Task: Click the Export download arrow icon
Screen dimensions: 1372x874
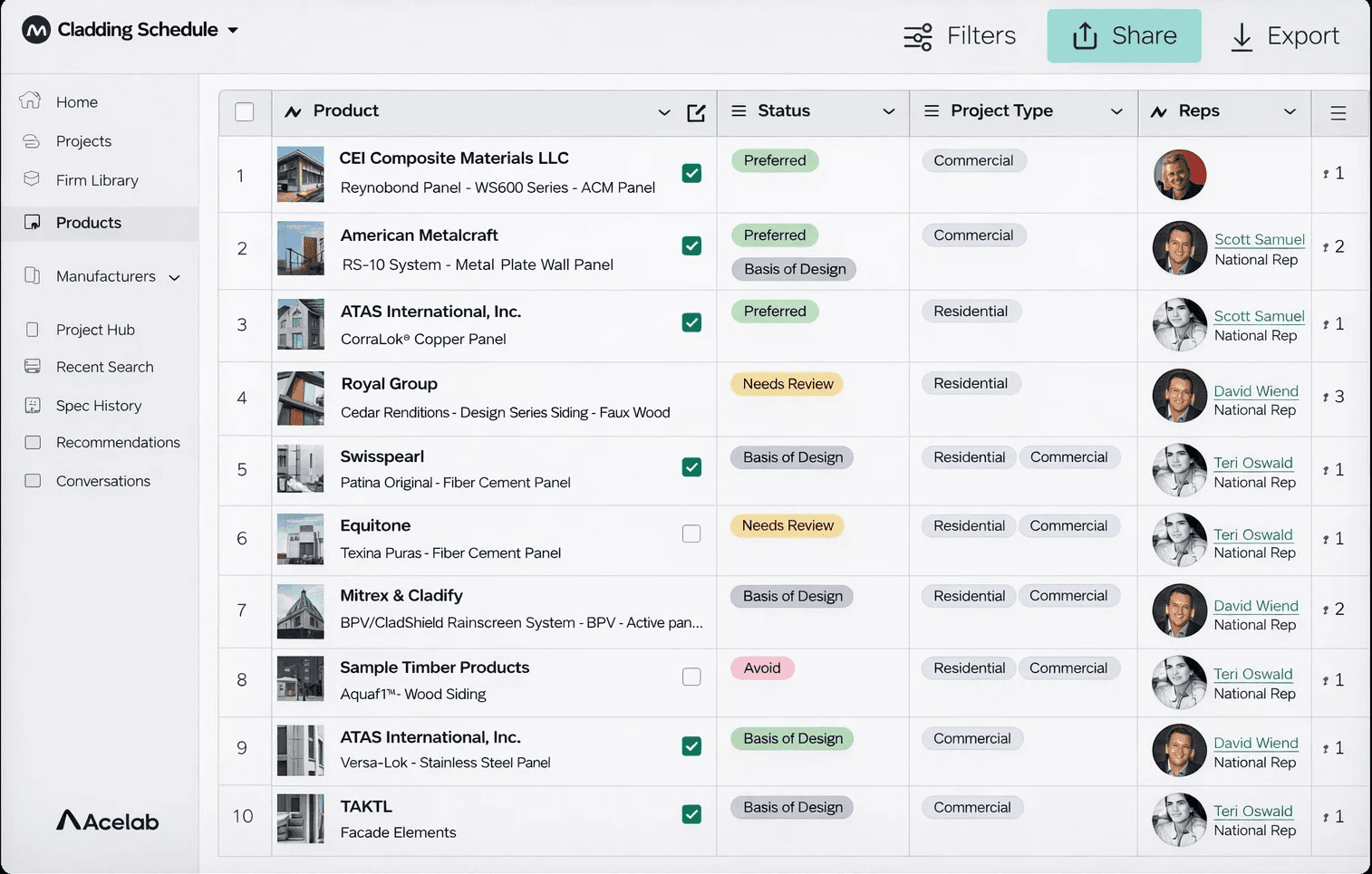Action: (1242, 37)
